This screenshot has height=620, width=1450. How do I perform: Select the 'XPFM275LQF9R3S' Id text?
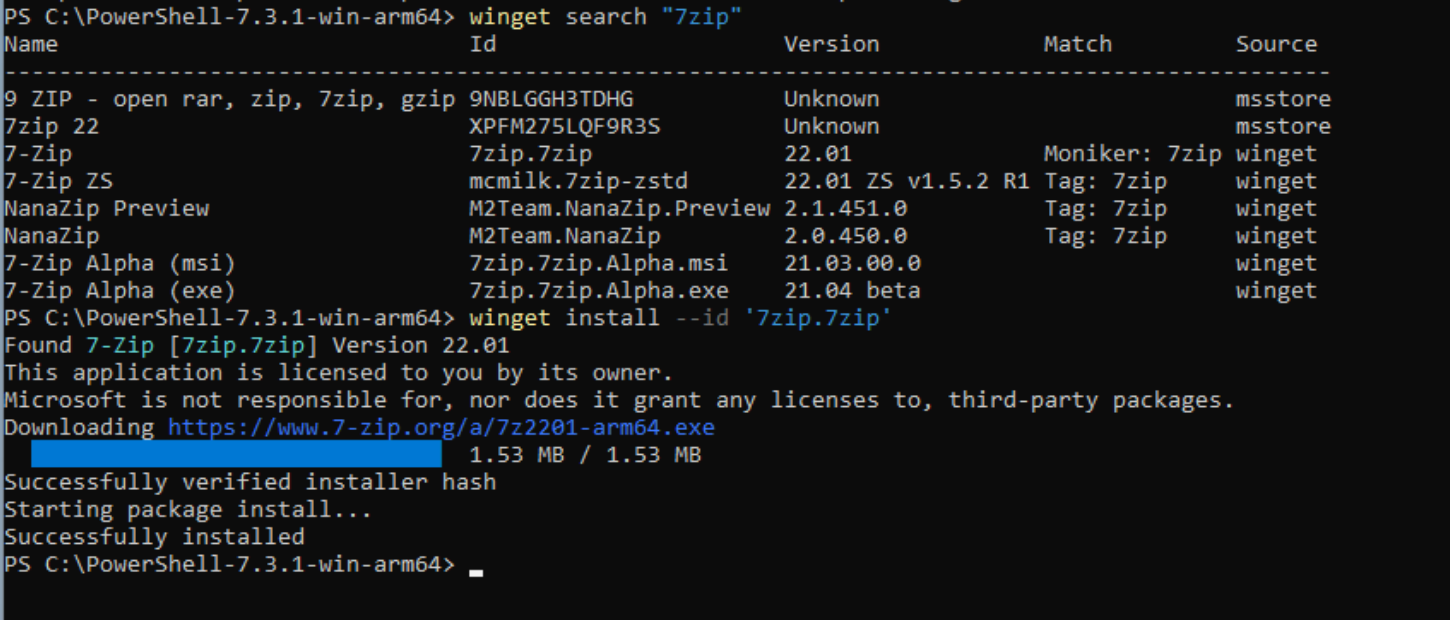pyautogui.click(x=565, y=127)
